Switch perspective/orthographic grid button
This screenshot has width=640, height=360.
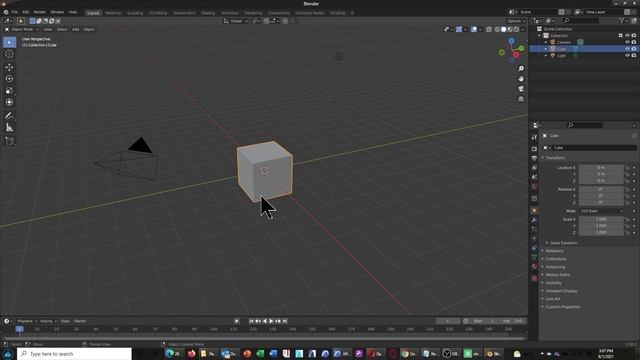click(x=521, y=99)
